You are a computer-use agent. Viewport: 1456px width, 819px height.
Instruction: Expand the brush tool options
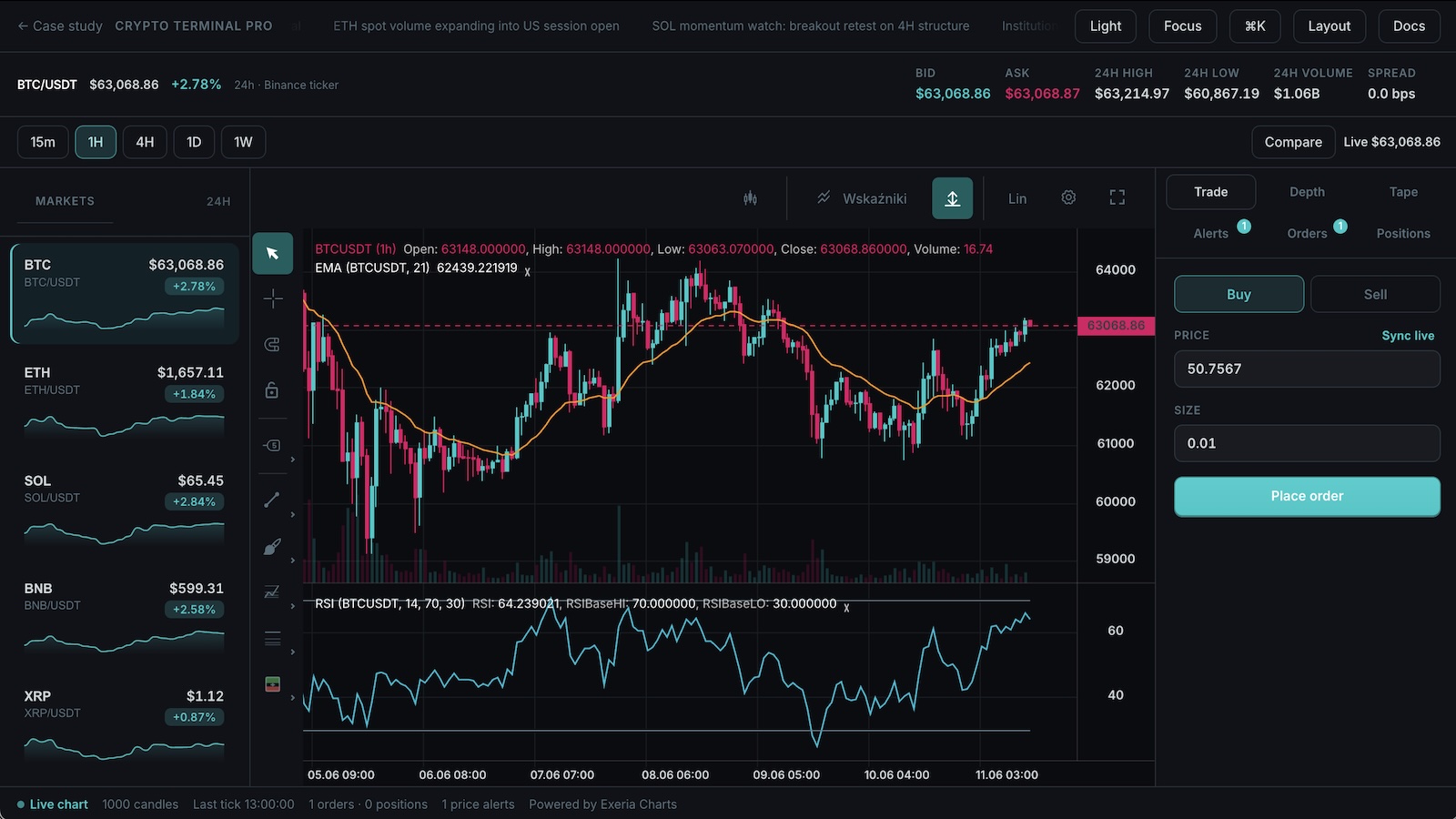click(x=292, y=561)
